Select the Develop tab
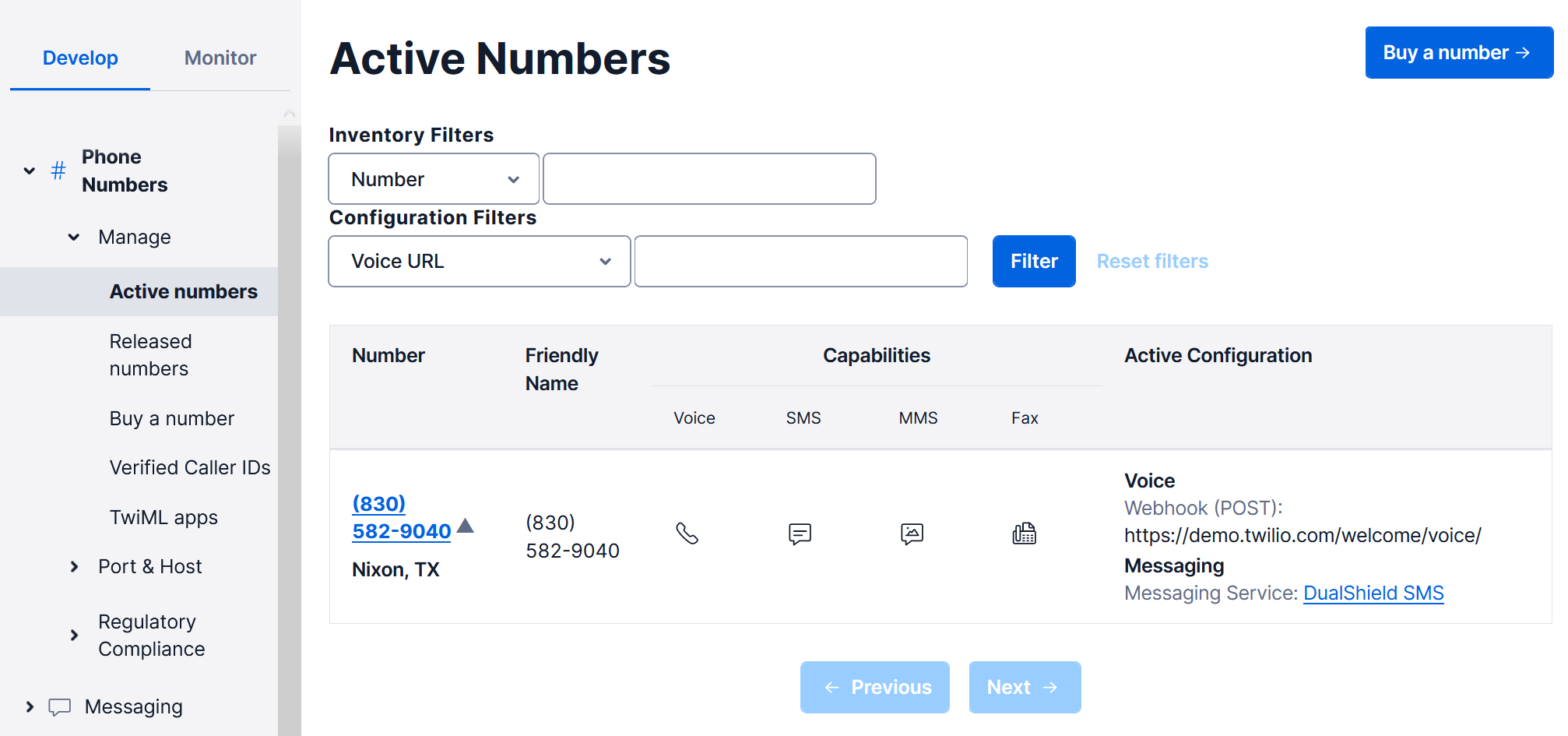 point(80,58)
